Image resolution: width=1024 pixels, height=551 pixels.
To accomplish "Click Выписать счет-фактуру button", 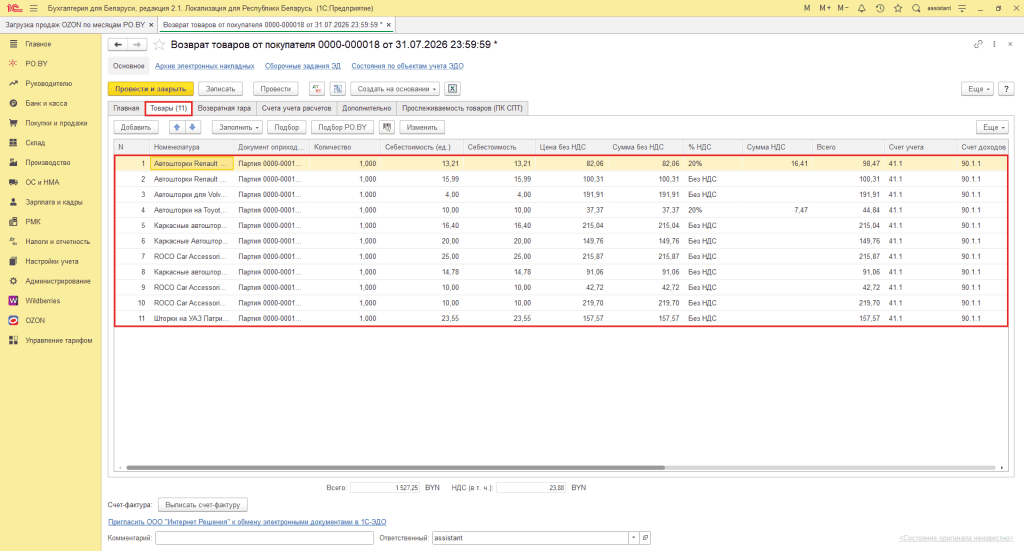I will click(x=202, y=505).
